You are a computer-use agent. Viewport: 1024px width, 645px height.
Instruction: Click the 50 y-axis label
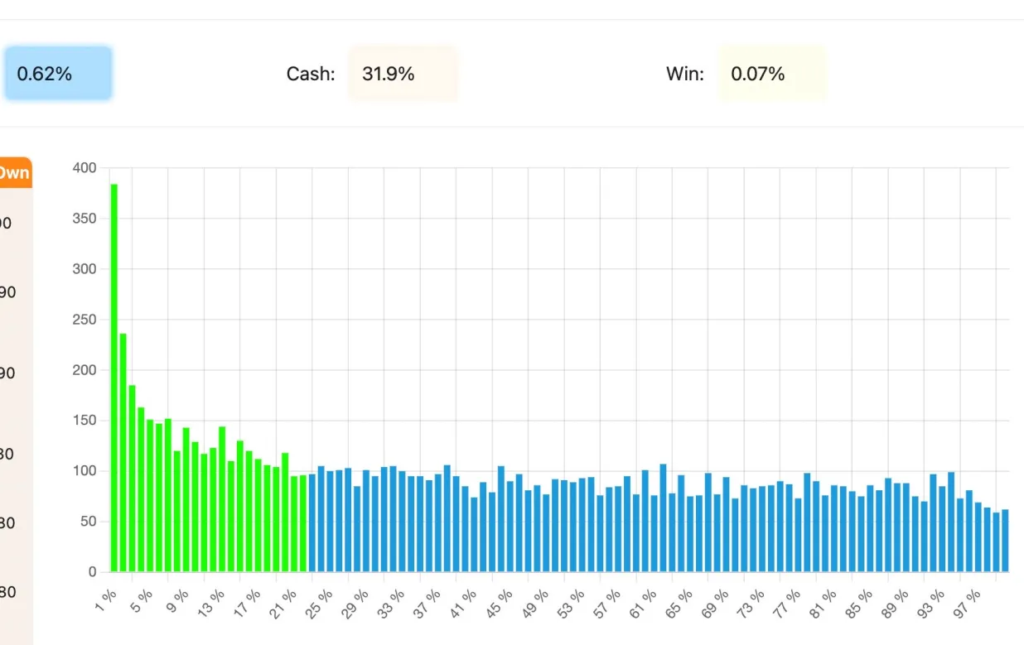pos(88,522)
